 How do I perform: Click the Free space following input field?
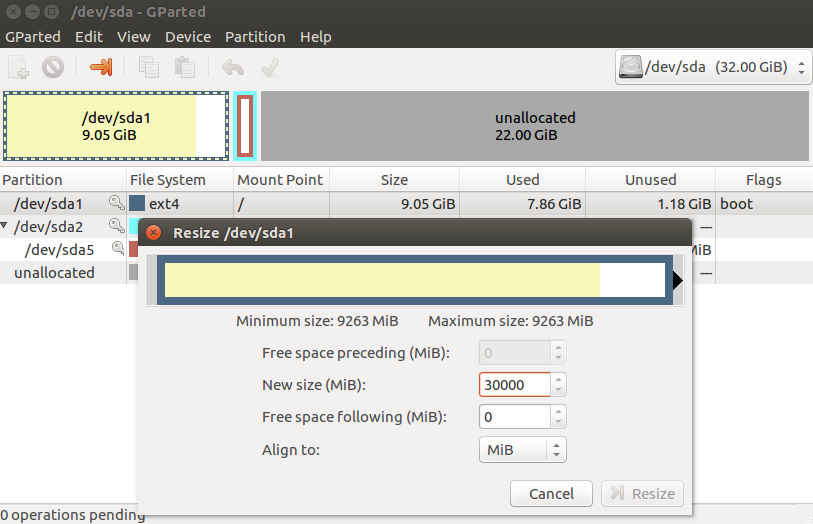tap(514, 417)
